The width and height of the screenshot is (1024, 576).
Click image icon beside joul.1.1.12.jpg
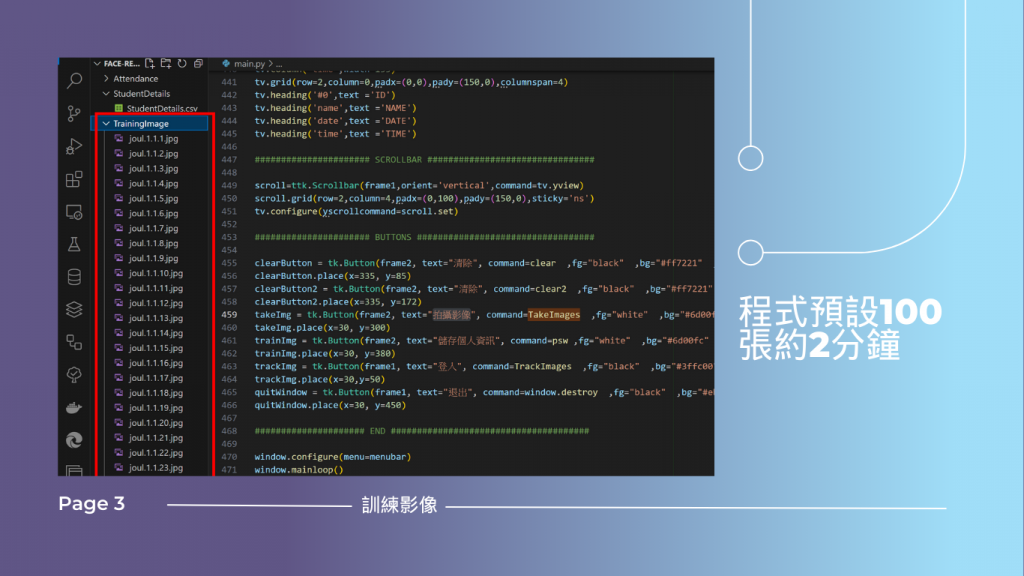pos(119,303)
